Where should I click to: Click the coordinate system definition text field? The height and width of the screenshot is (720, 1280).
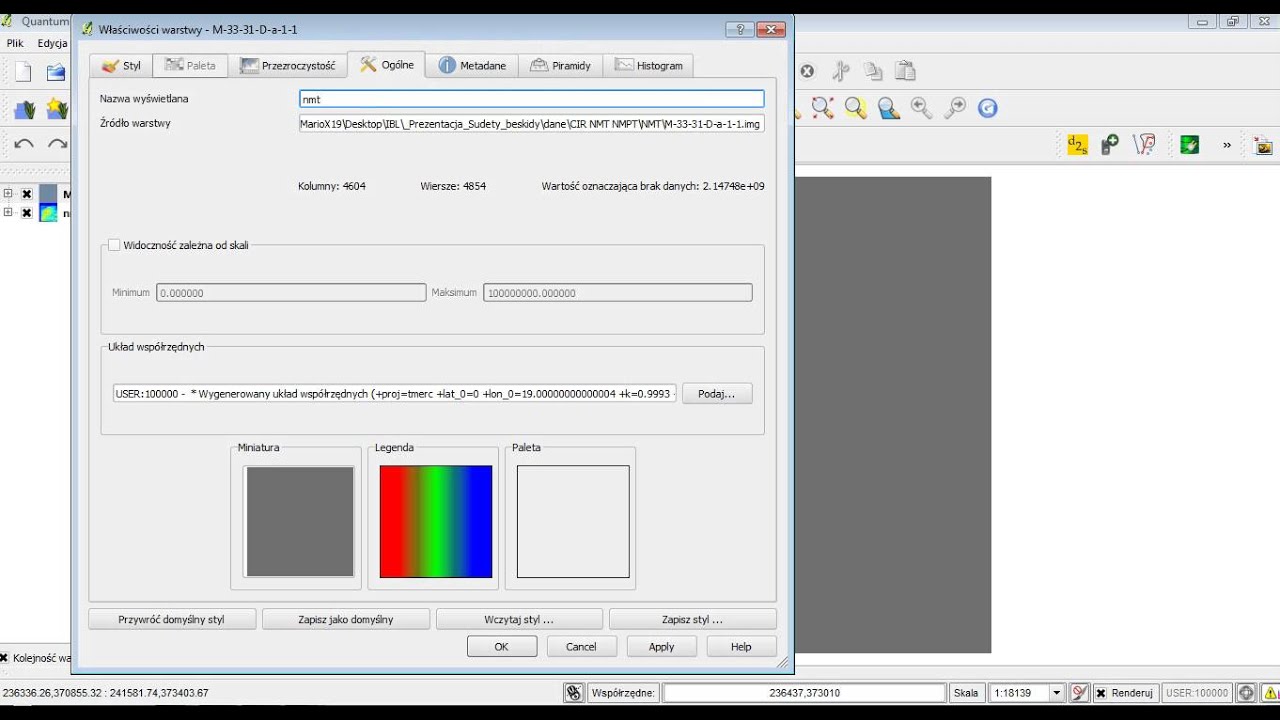(x=395, y=394)
